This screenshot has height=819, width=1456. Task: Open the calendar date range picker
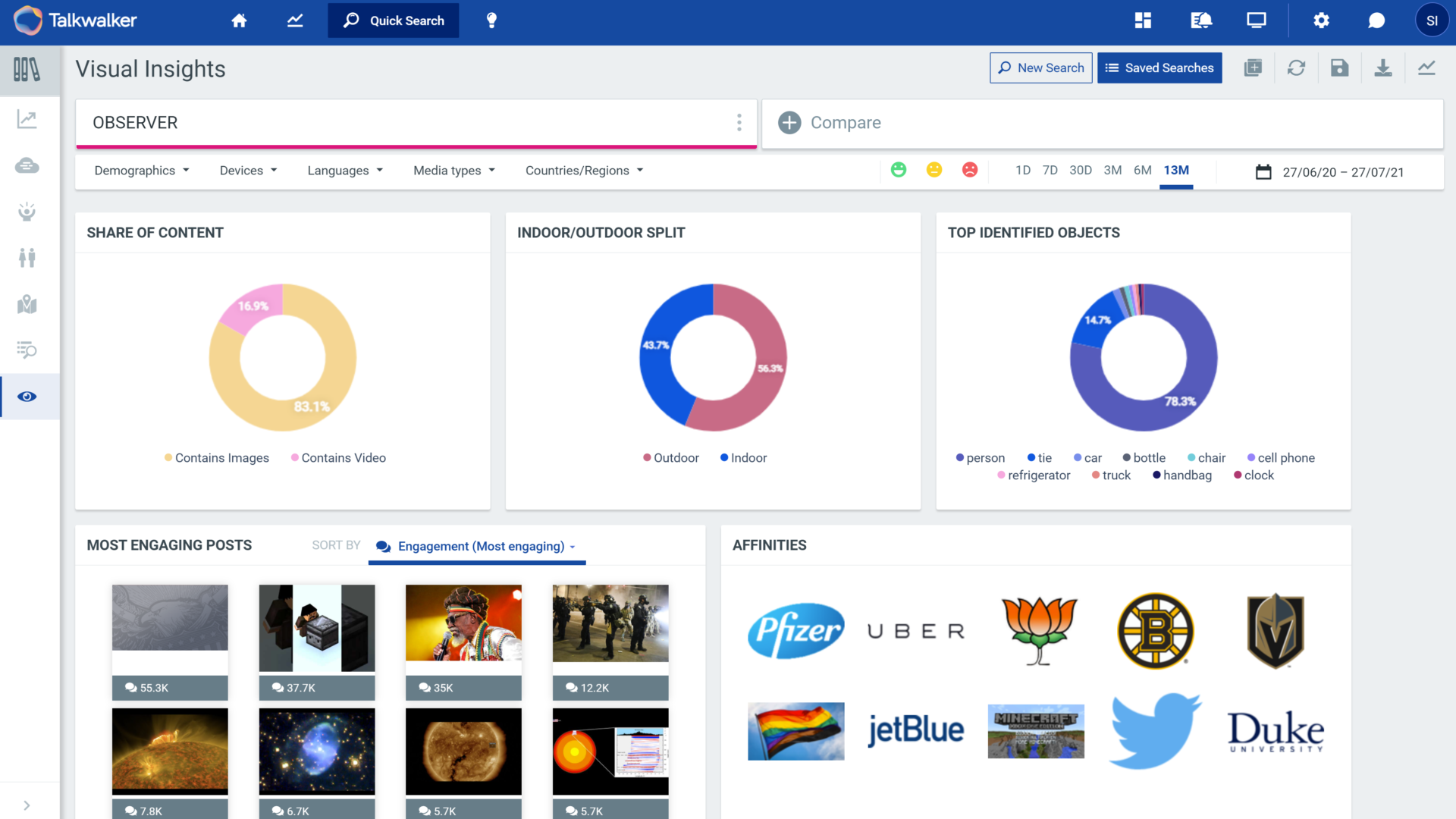[x=1263, y=172]
